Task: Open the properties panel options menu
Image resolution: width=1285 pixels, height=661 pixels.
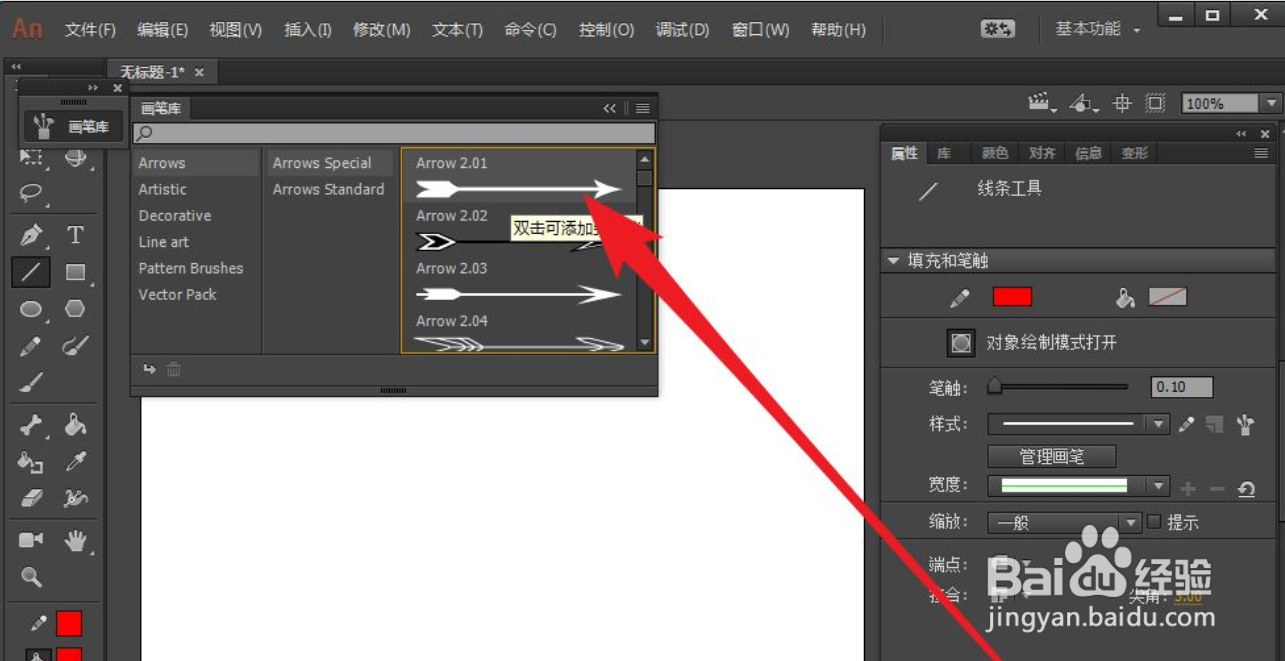Action: (1261, 153)
